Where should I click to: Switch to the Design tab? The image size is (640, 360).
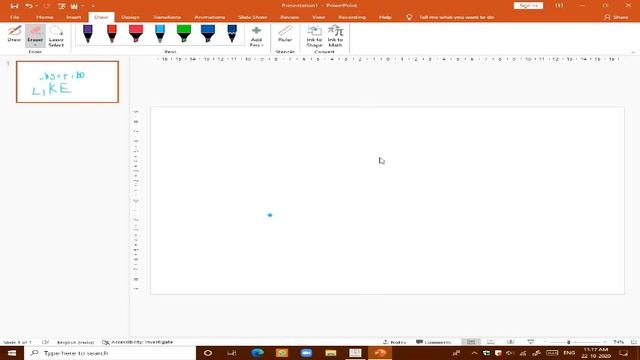[x=130, y=17]
